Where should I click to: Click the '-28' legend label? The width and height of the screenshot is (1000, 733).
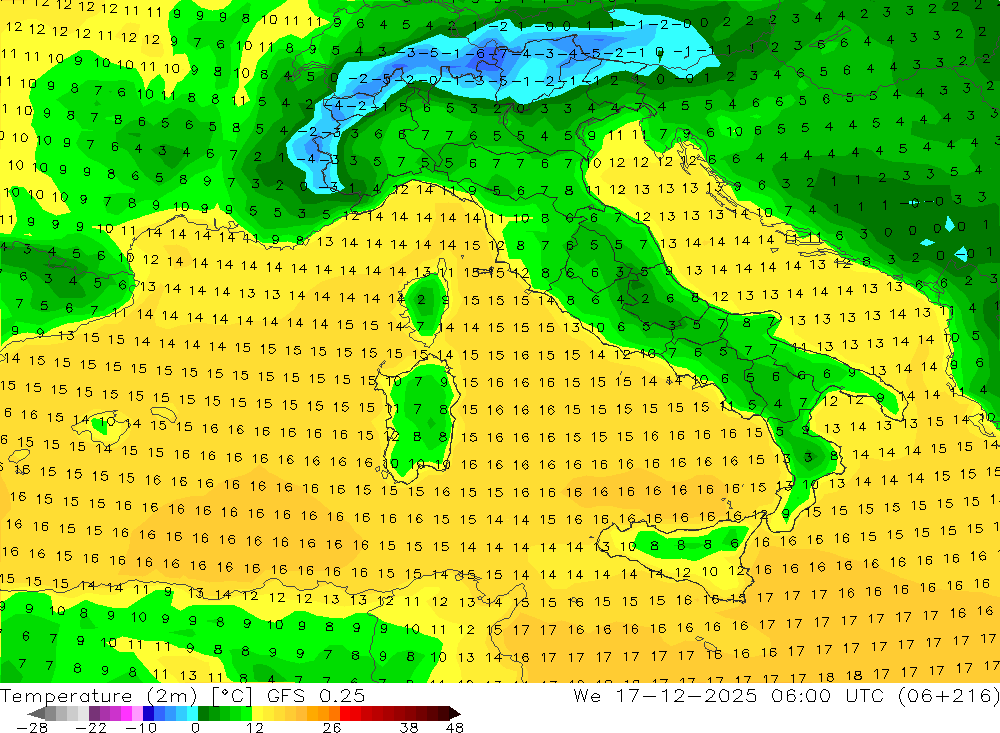click(x=31, y=727)
